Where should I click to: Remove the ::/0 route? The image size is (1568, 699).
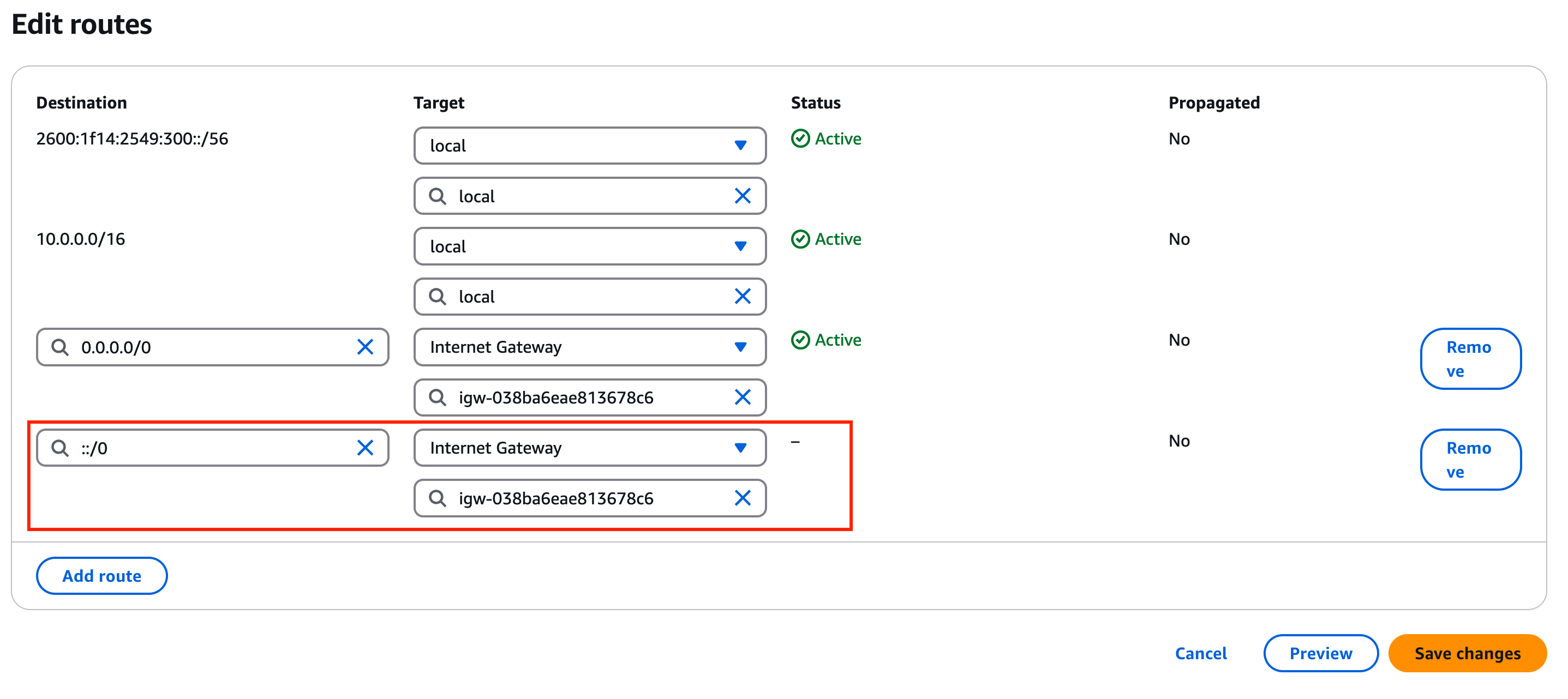point(1470,460)
